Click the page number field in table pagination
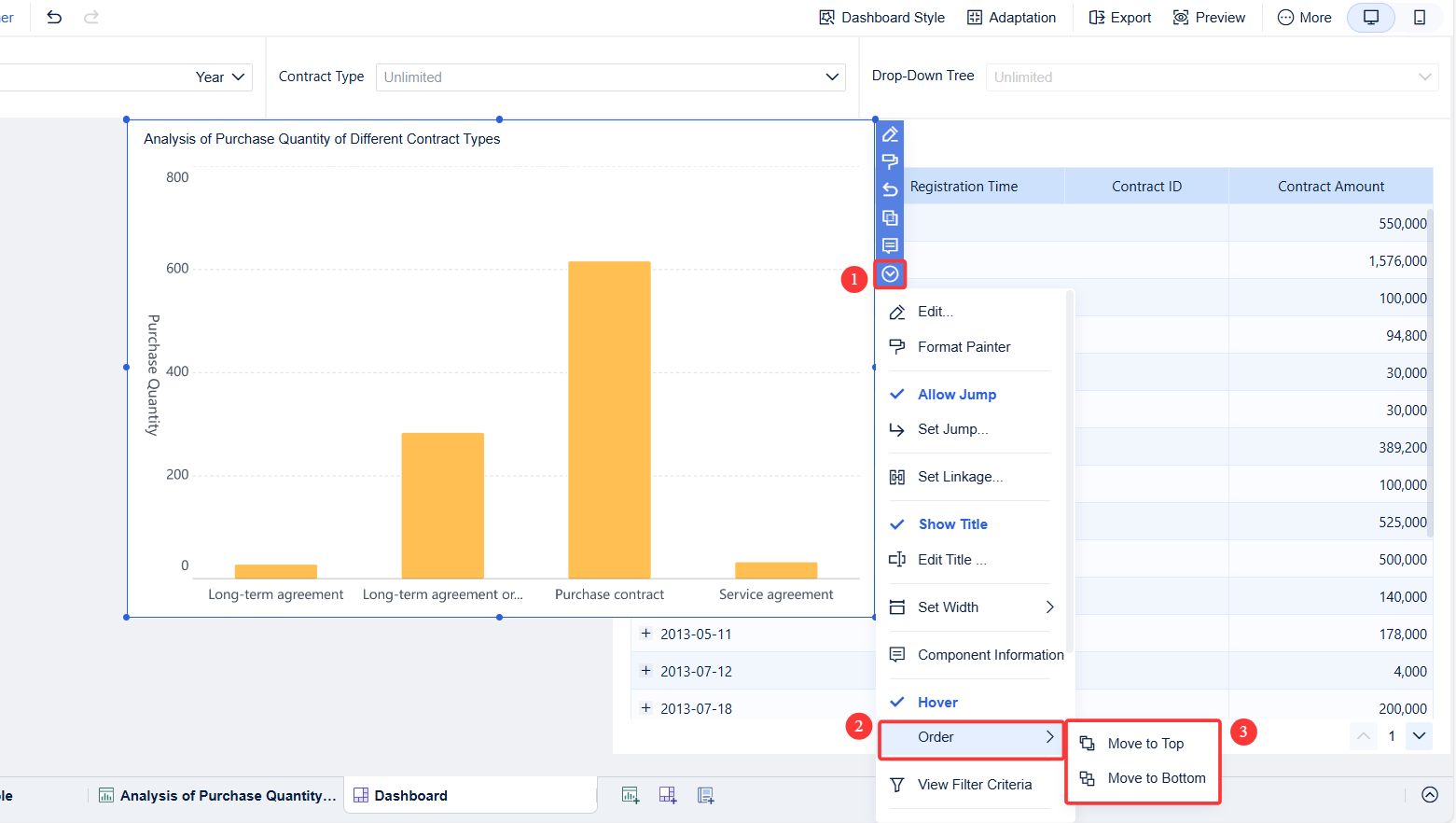The height and width of the screenshot is (823, 1456). [1391, 736]
